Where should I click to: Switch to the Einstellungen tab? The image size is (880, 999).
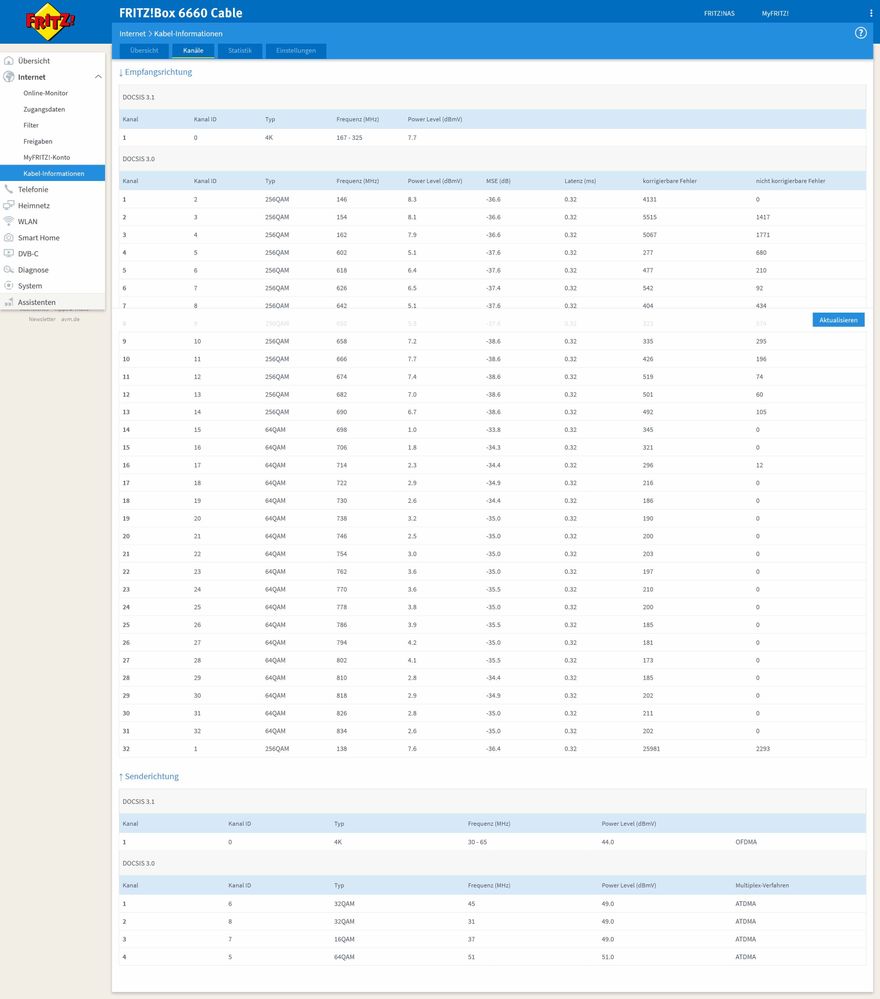coord(296,50)
